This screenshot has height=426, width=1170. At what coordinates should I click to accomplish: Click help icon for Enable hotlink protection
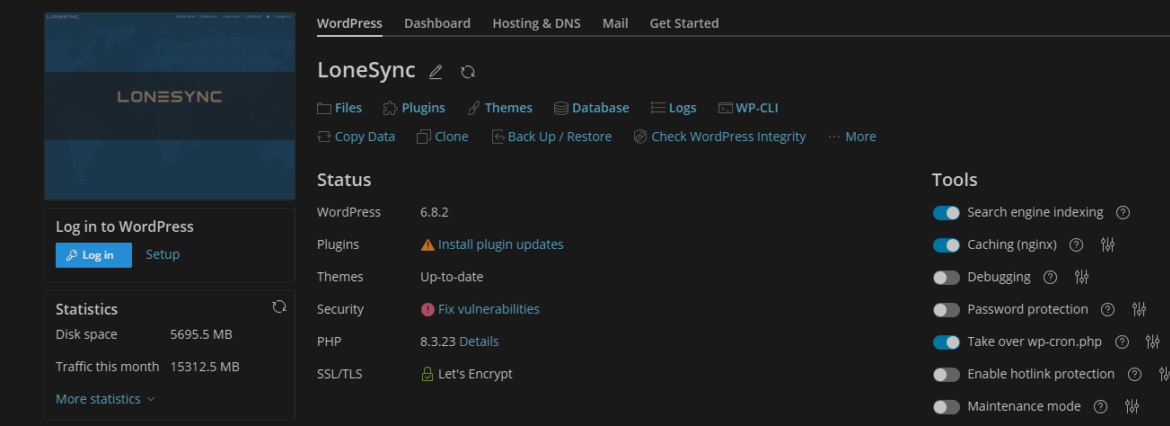click(x=1134, y=374)
